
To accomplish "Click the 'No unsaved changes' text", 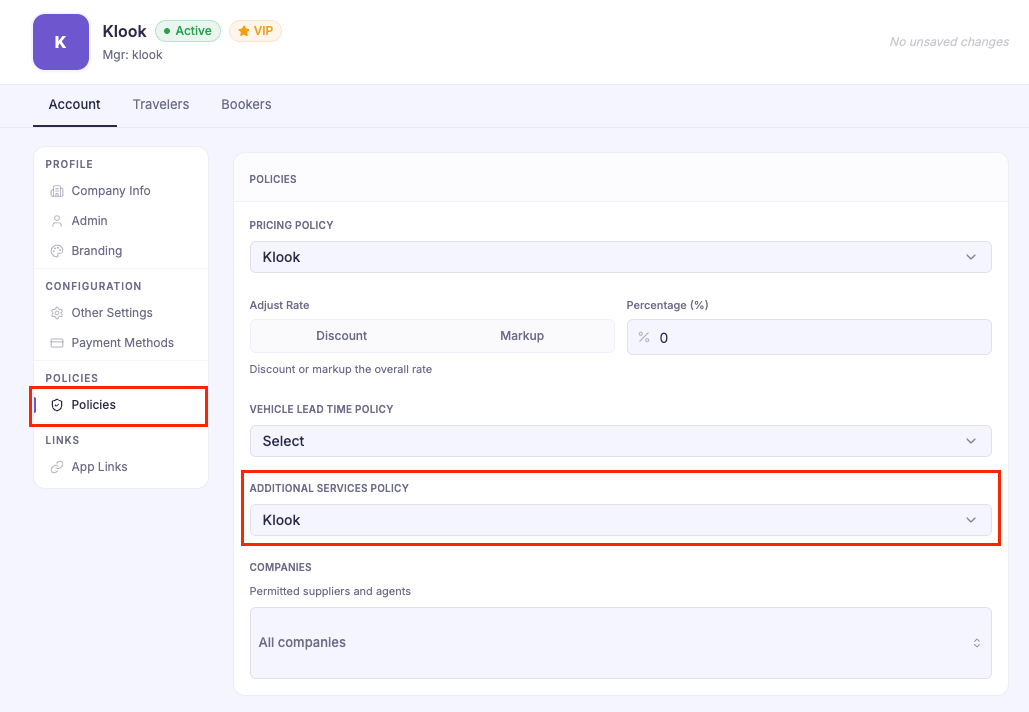I will (x=949, y=42).
